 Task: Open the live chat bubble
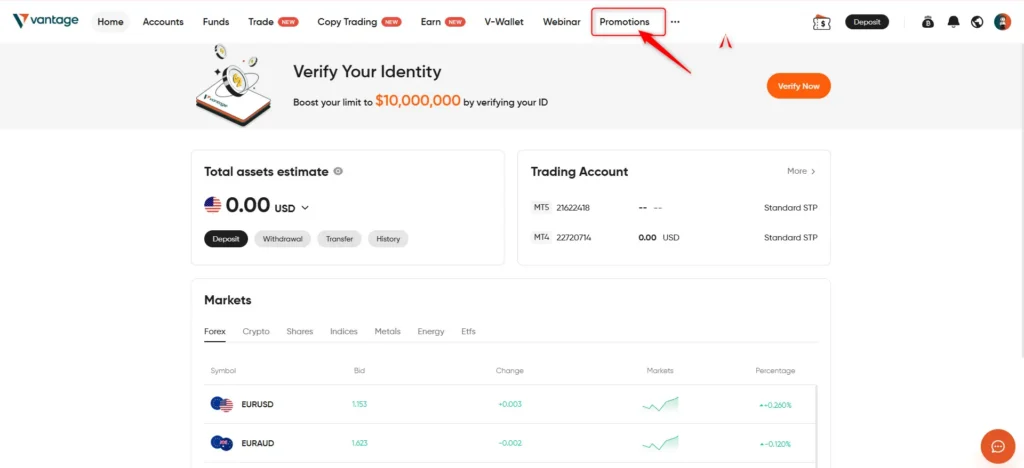coord(997,446)
